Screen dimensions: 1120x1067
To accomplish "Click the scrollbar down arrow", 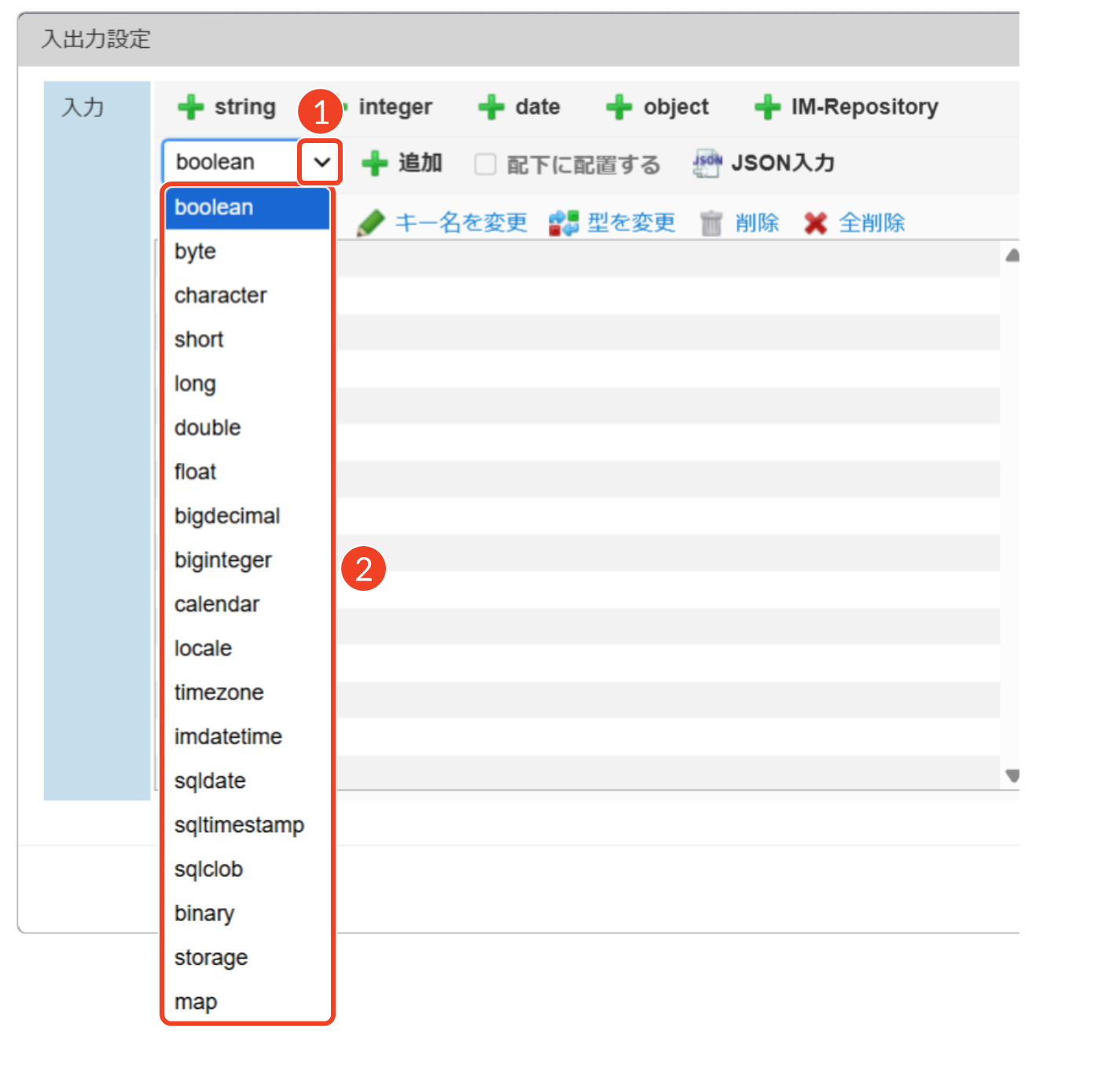I will tap(1012, 775).
